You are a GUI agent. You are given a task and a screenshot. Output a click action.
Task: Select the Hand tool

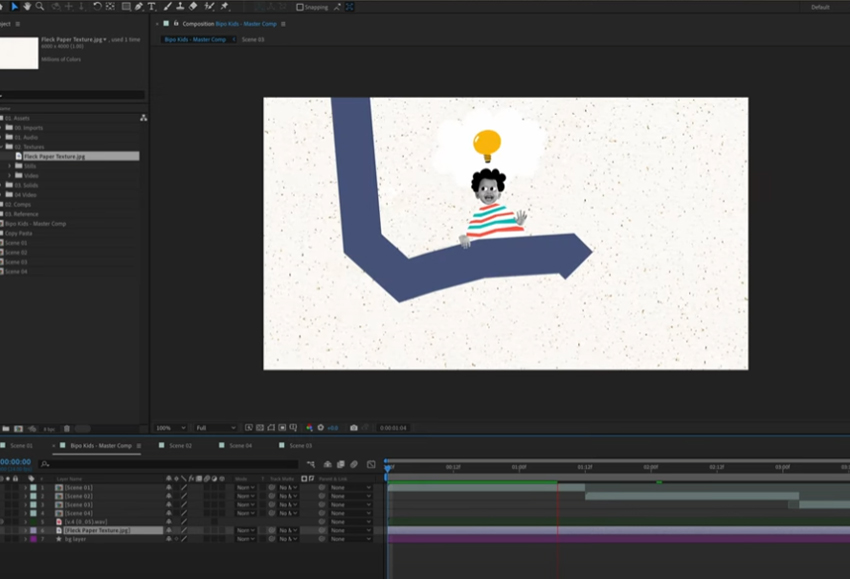point(27,7)
